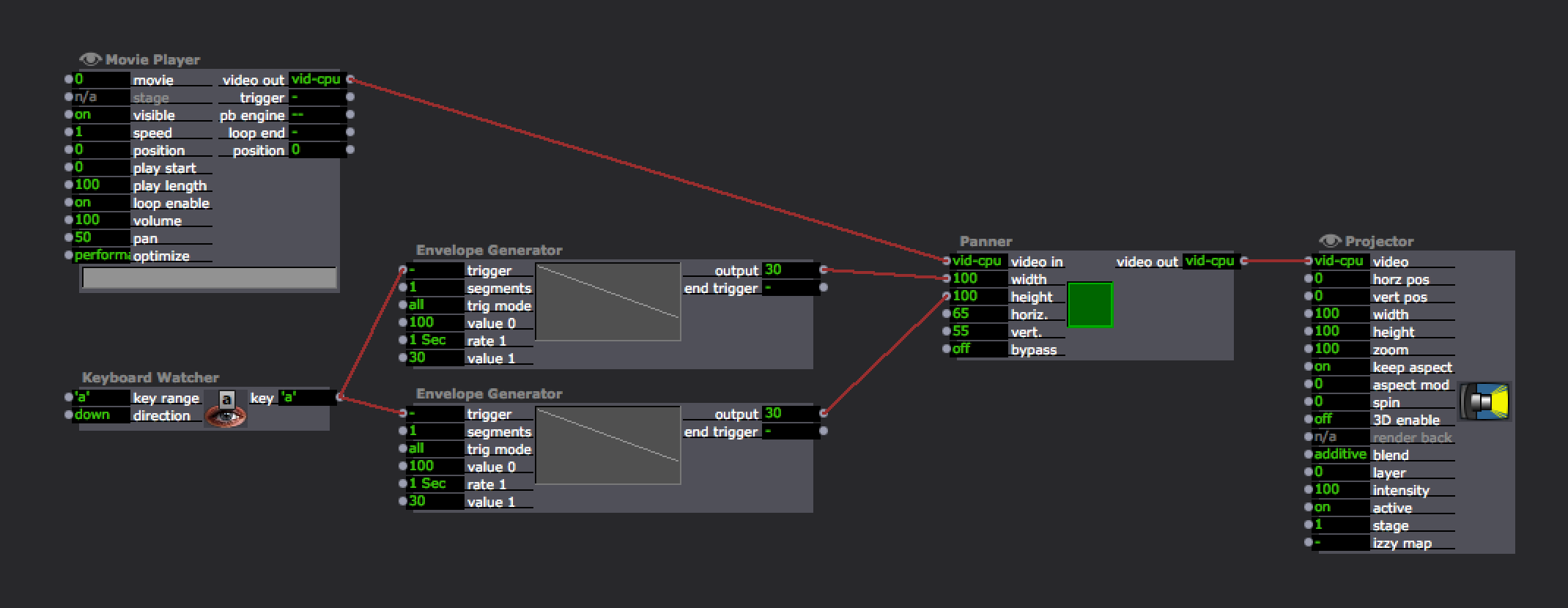Open Keyboard Watcher direction setting 'down'
This screenshot has width=1568, height=608.
click(102, 415)
